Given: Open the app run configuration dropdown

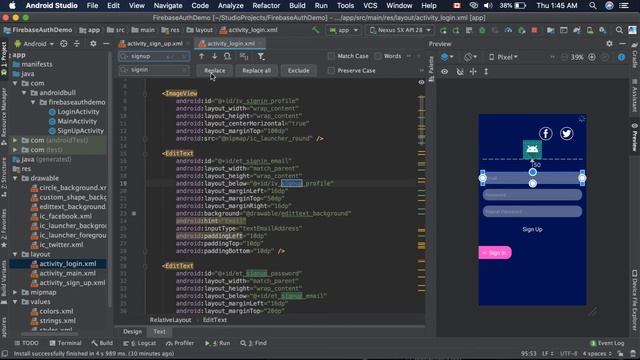Looking at the screenshot, I should pos(344,30).
